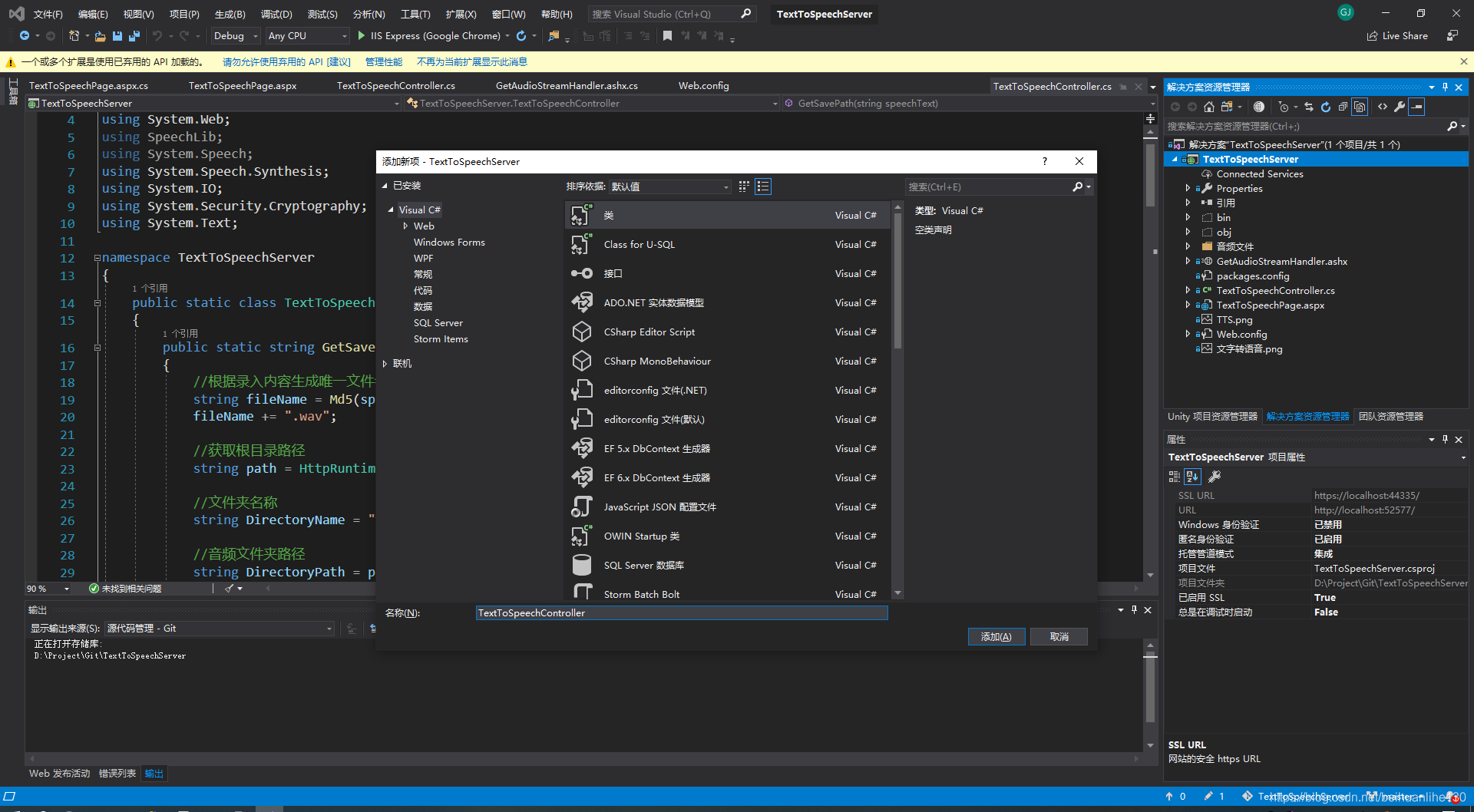The width and height of the screenshot is (1474, 812).
Task: Click Sync with Active Document icon in Solution Explorer
Action: 1309,107
